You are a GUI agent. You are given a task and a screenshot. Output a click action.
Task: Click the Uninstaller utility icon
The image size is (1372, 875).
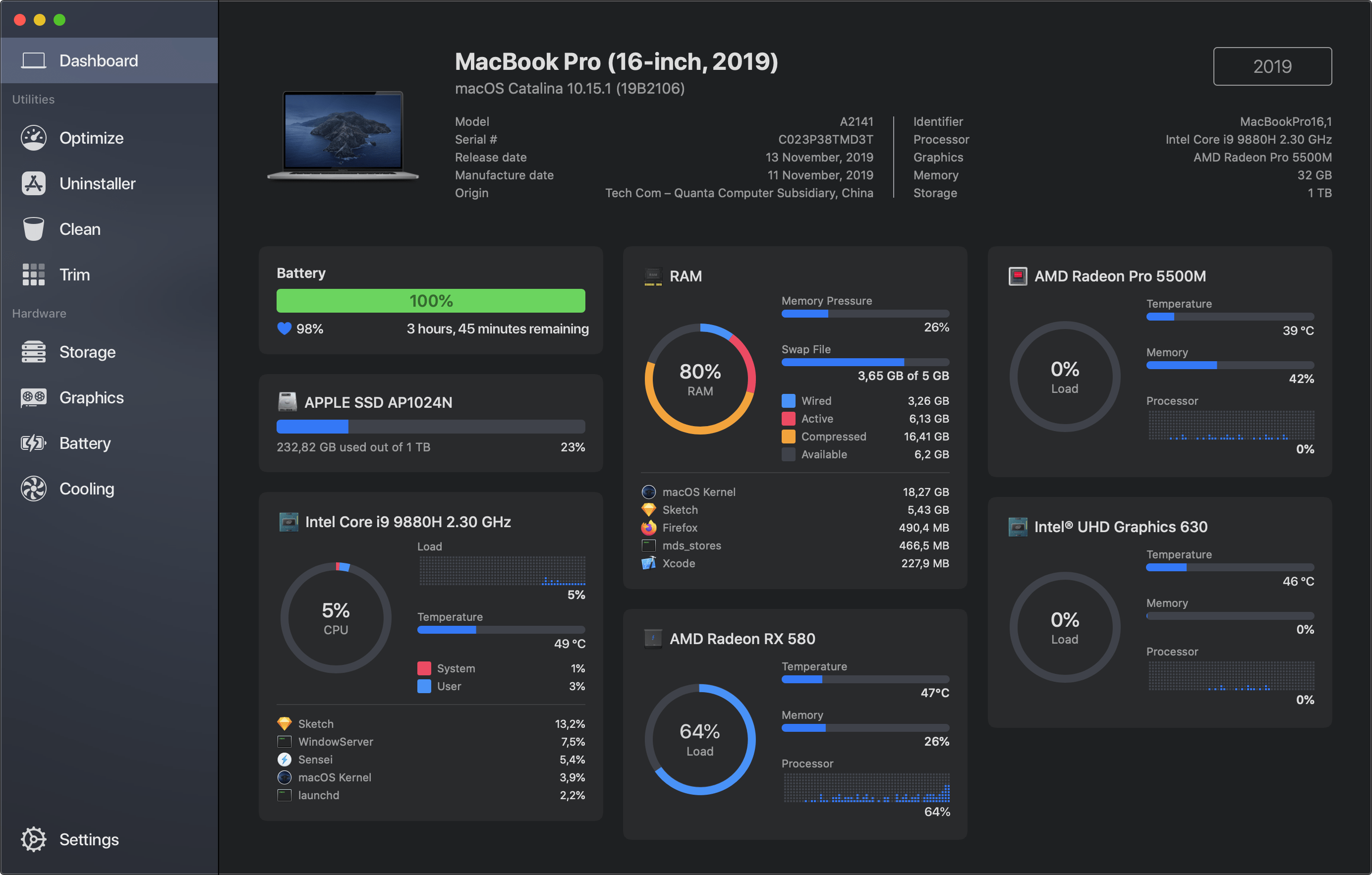[34, 183]
